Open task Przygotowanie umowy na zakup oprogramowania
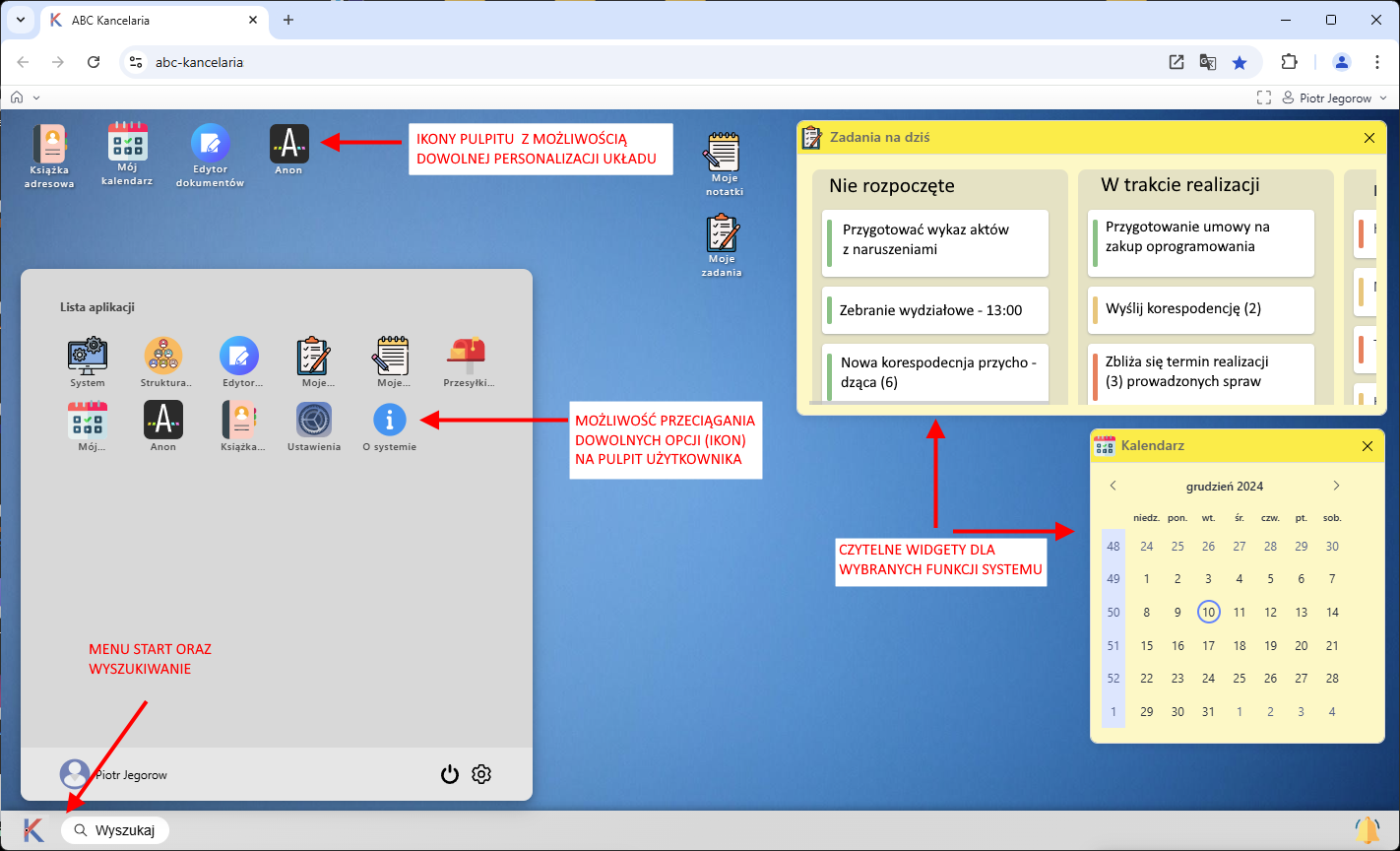This screenshot has height=851, width=1400. 1201,242
